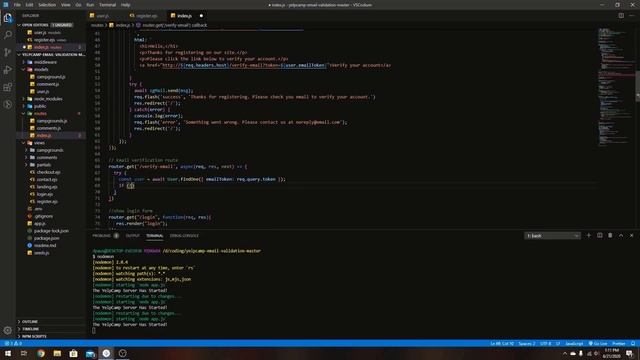Open comments.js in routes folder
The height and width of the screenshot is (360, 640).
coord(49,128)
